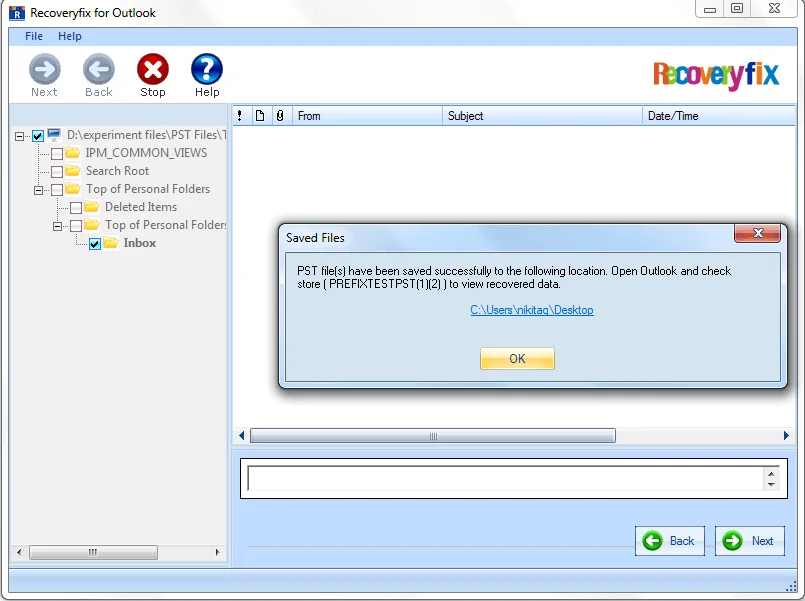
Task: Collapse the PST file root tree node
Action: tap(20, 137)
